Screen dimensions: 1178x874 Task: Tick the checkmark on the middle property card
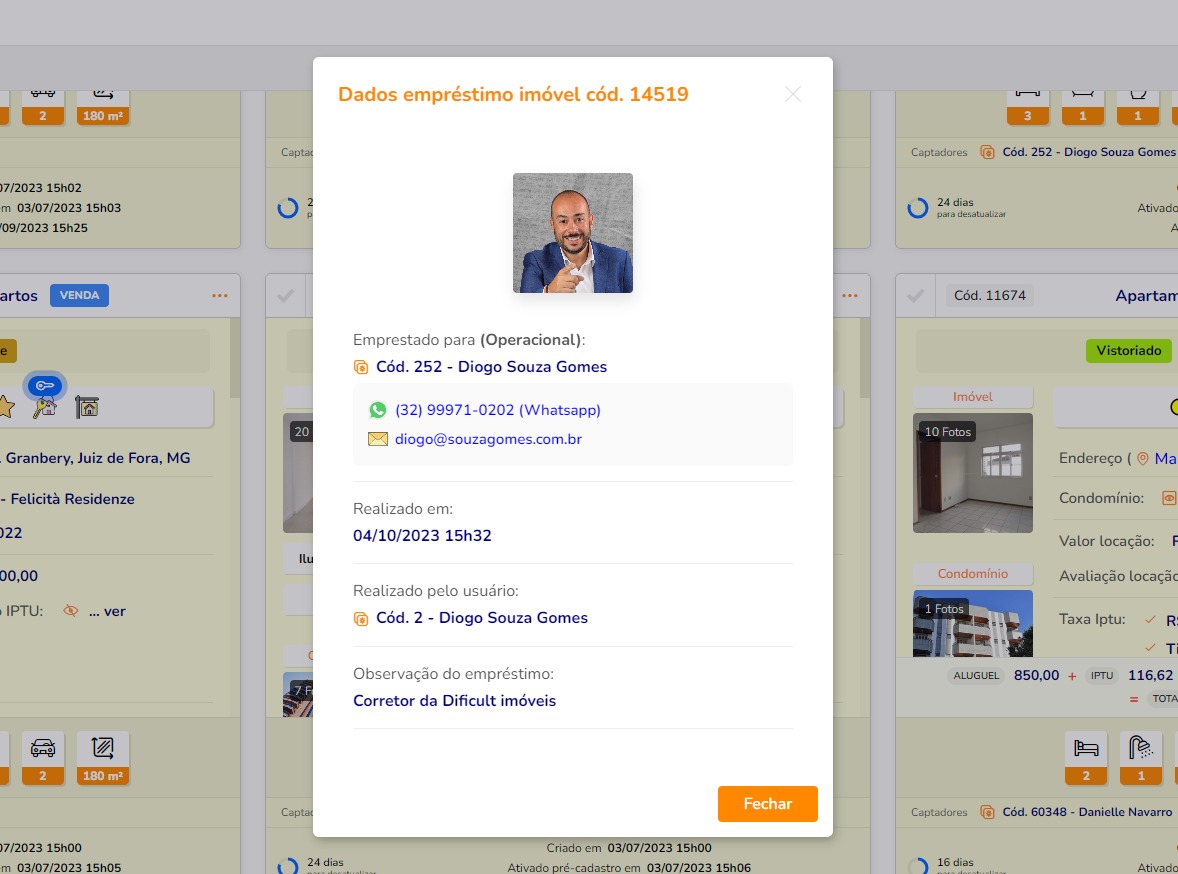point(285,296)
